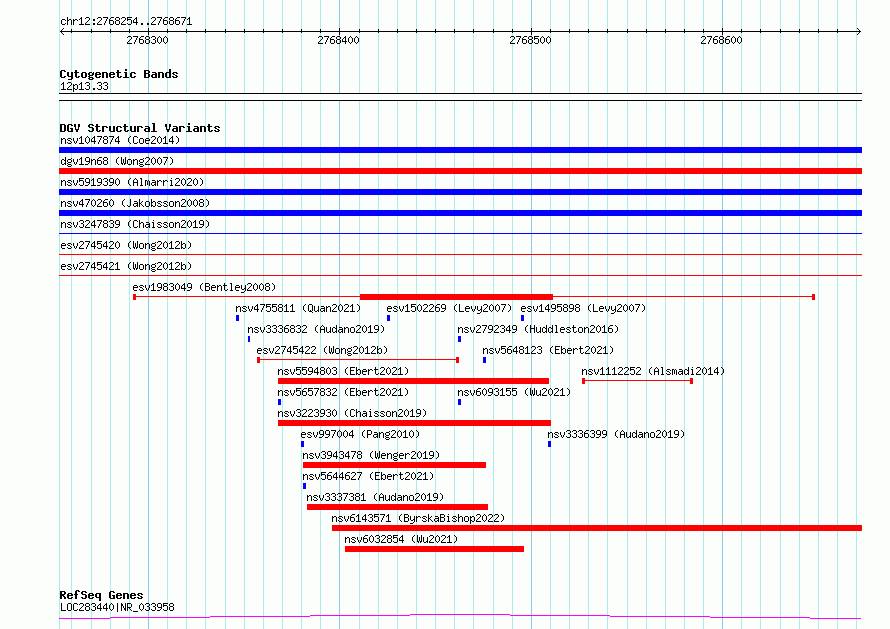
Task: Click the blue marker under nsv3336399
Action: 549,444
